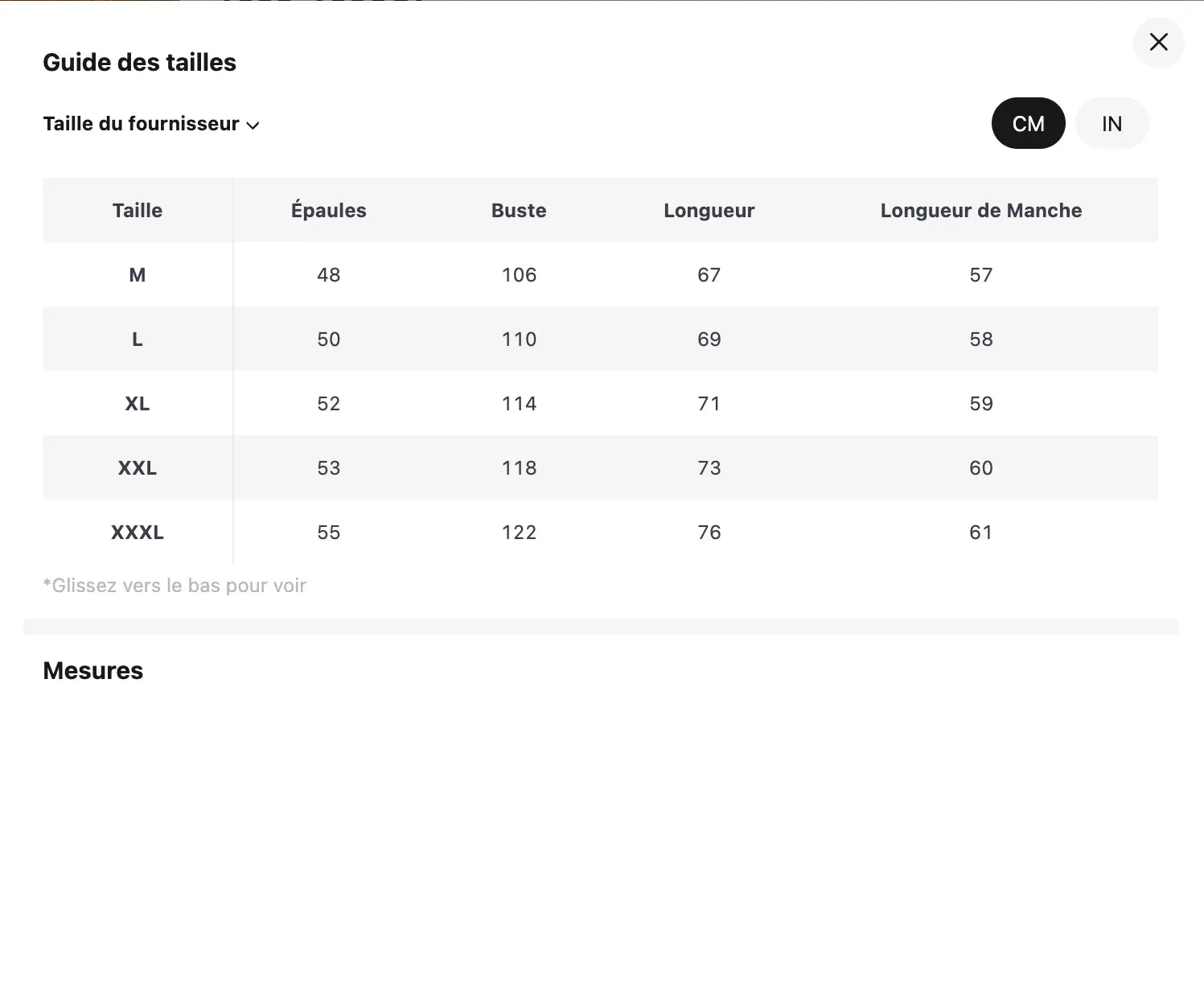Switch measurements to inches (IN)
The width and height of the screenshot is (1204, 992).
pyautogui.click(x=1112, y=124)
